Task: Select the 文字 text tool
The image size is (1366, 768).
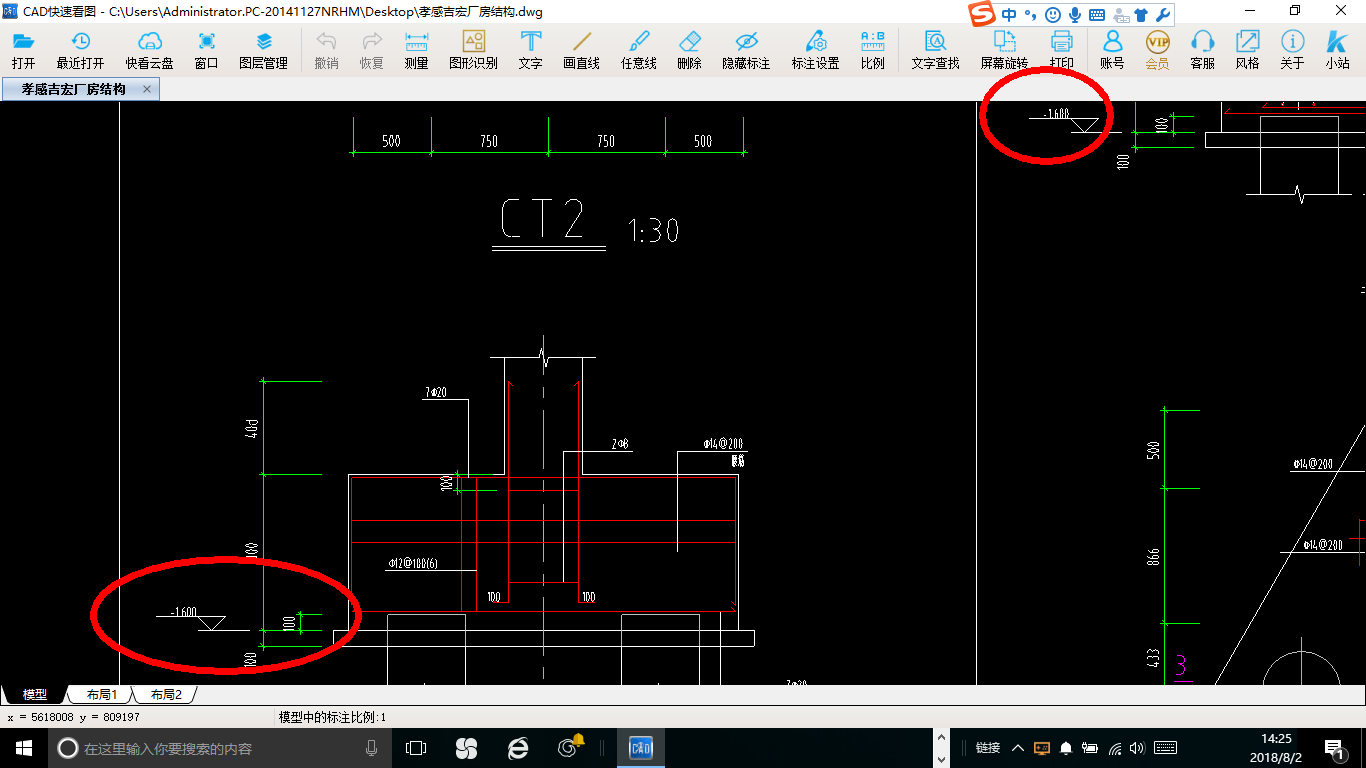Action: [x=531, y=50]
